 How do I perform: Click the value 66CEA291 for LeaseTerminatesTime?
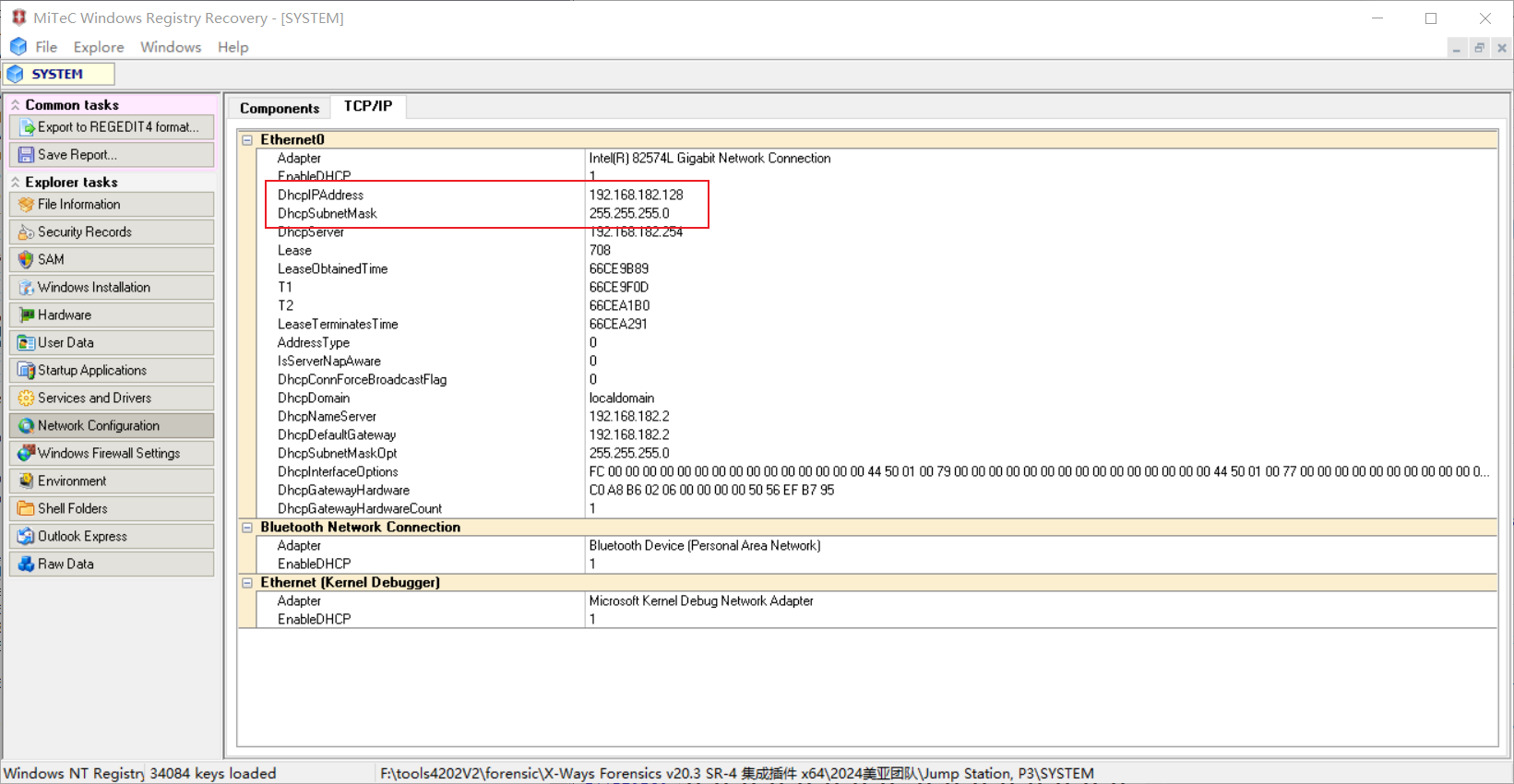[618, 325]
